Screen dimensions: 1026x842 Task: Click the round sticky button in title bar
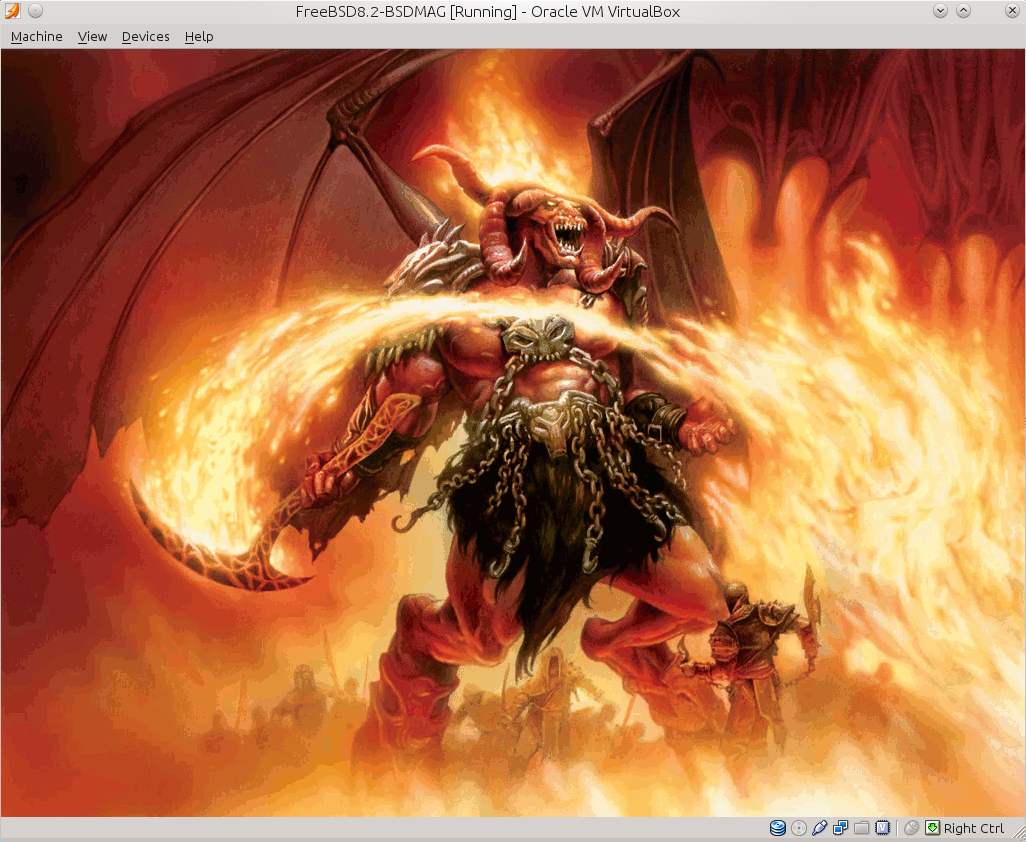point(35,10)
